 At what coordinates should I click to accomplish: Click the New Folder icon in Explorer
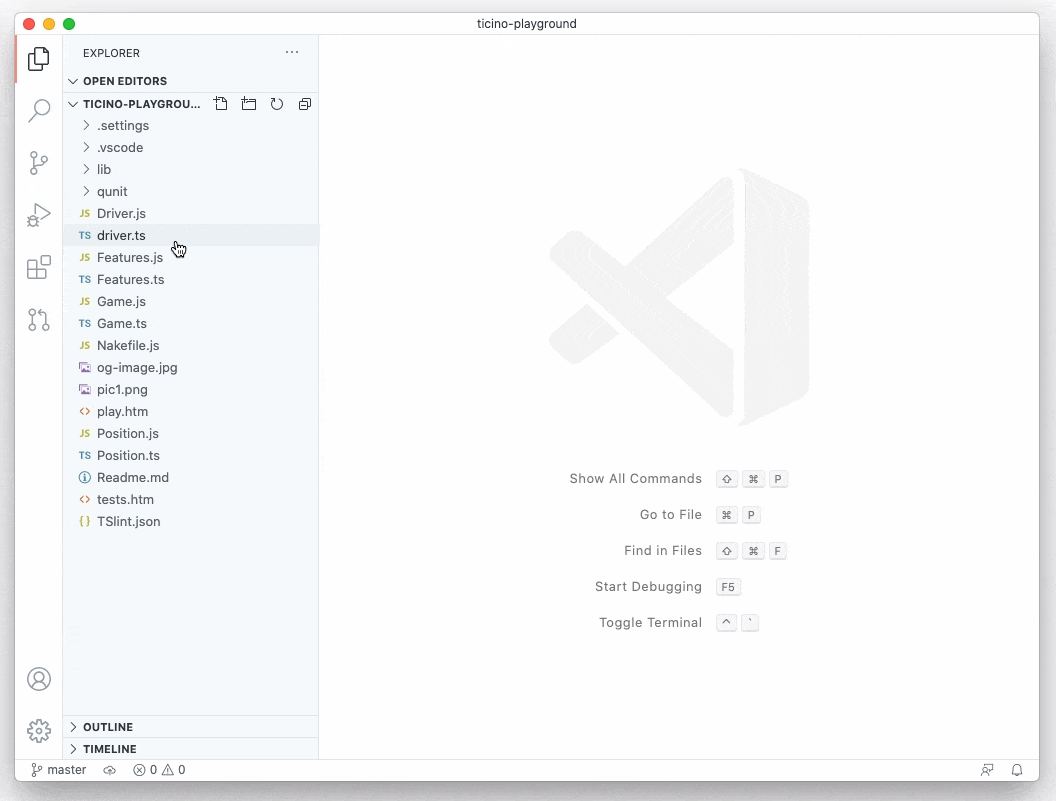[x=249, y=103]
